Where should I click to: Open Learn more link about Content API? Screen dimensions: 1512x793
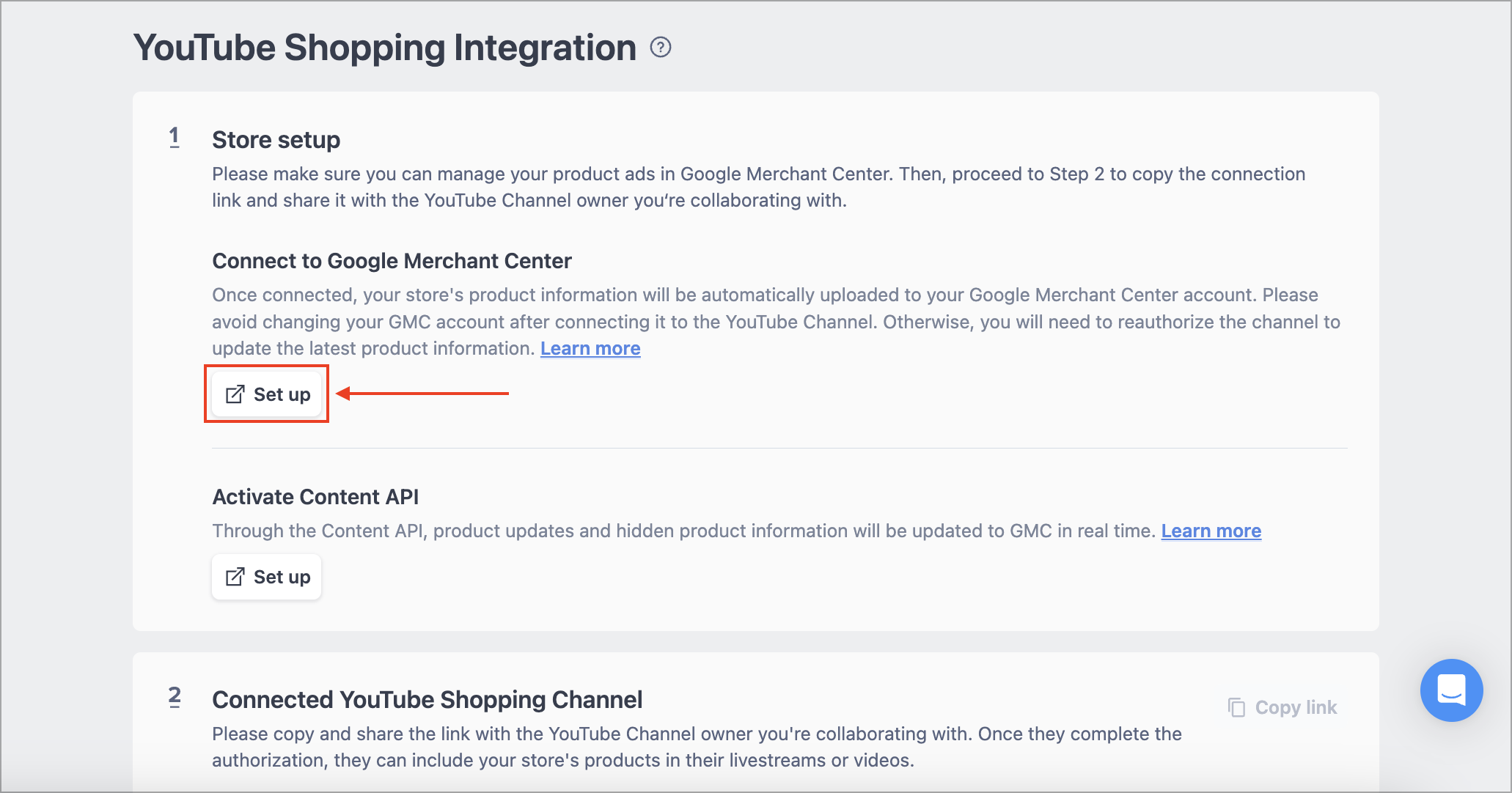click(x=1211, y=531)
